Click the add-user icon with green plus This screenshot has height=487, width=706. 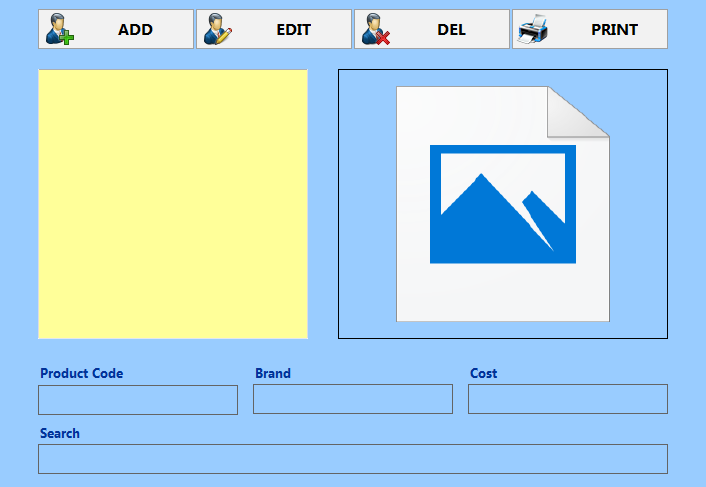pos(59,29)
